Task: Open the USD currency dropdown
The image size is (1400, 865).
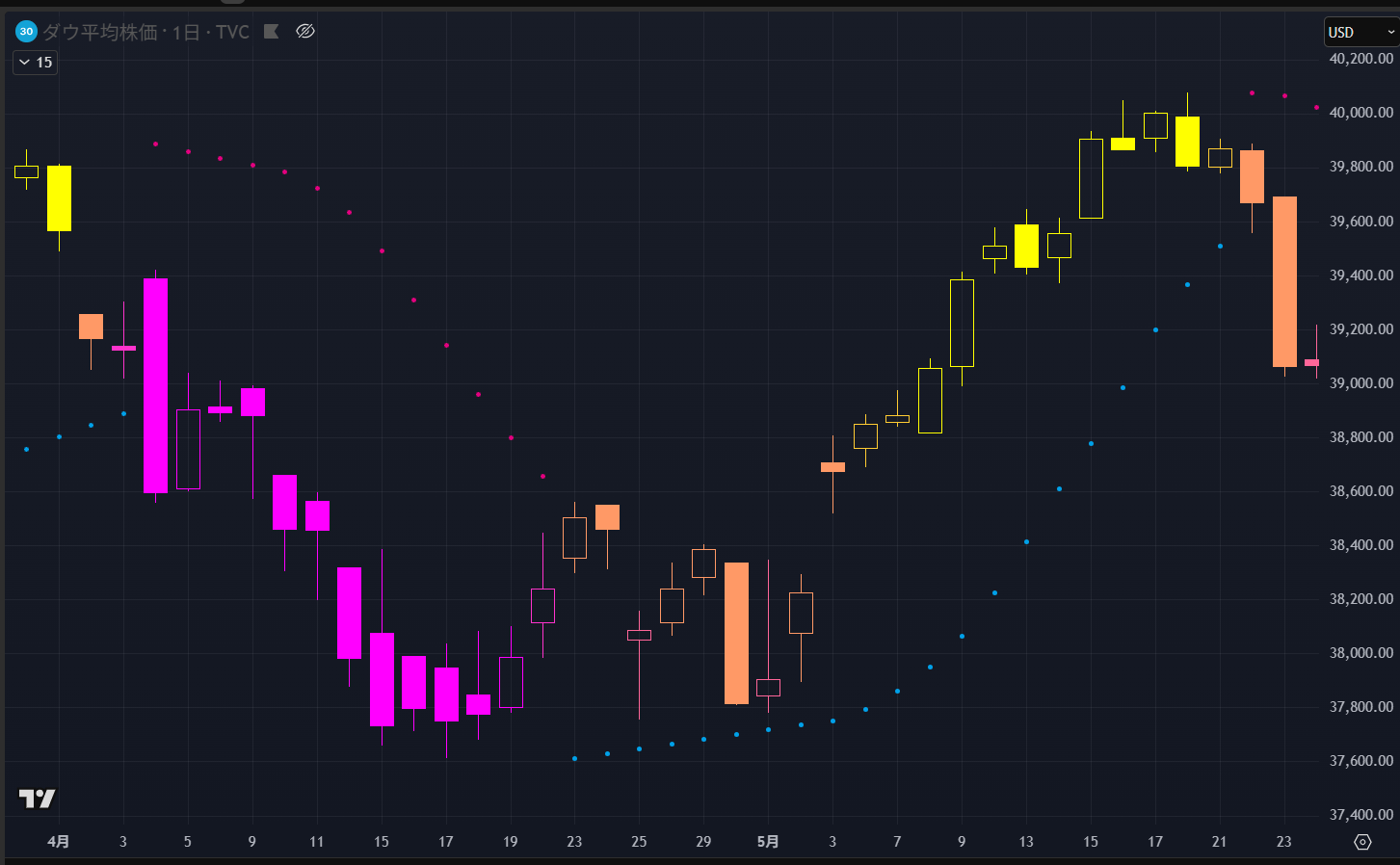Action: 1360,33
